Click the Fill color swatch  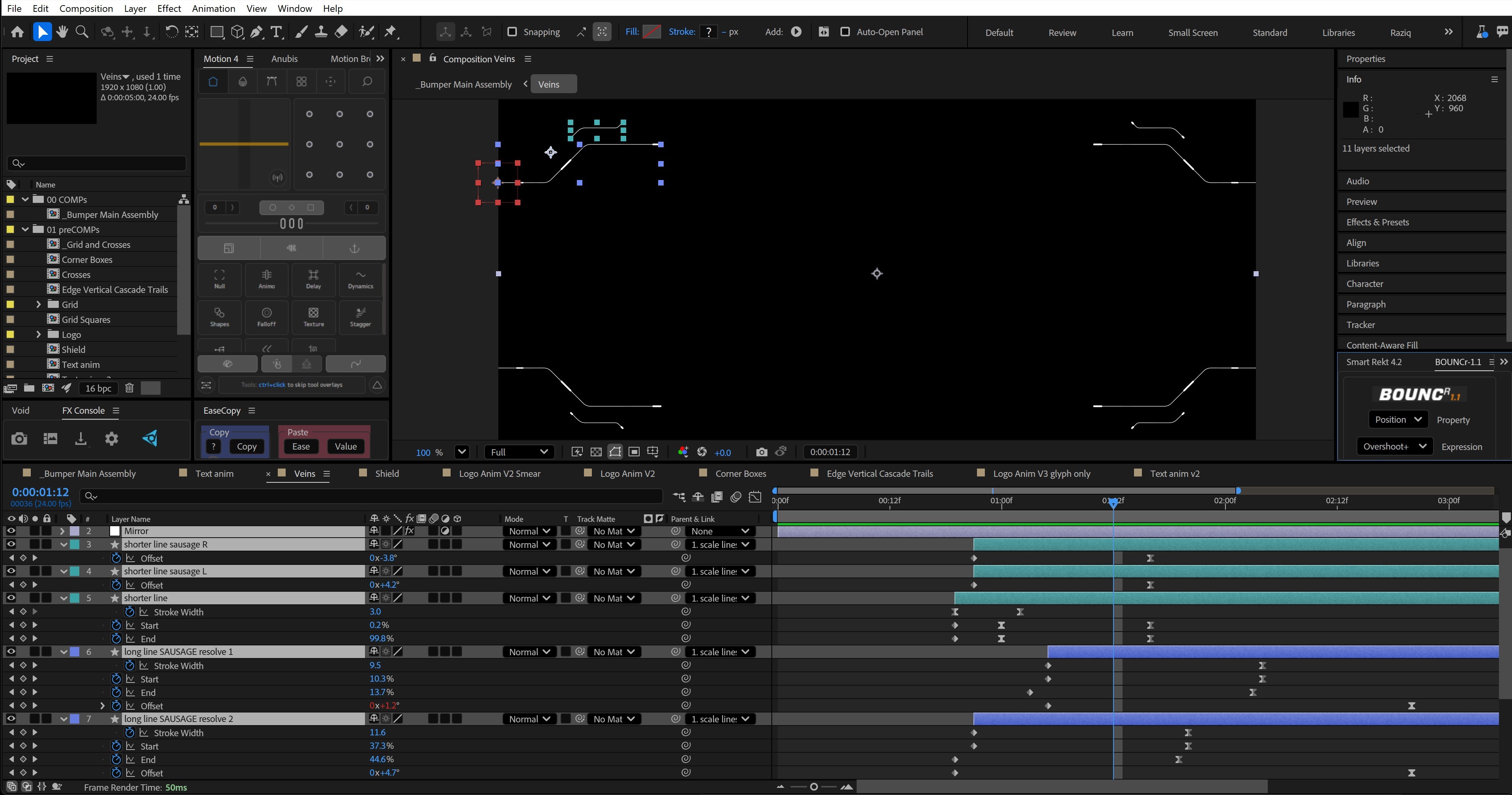[651, 32]
